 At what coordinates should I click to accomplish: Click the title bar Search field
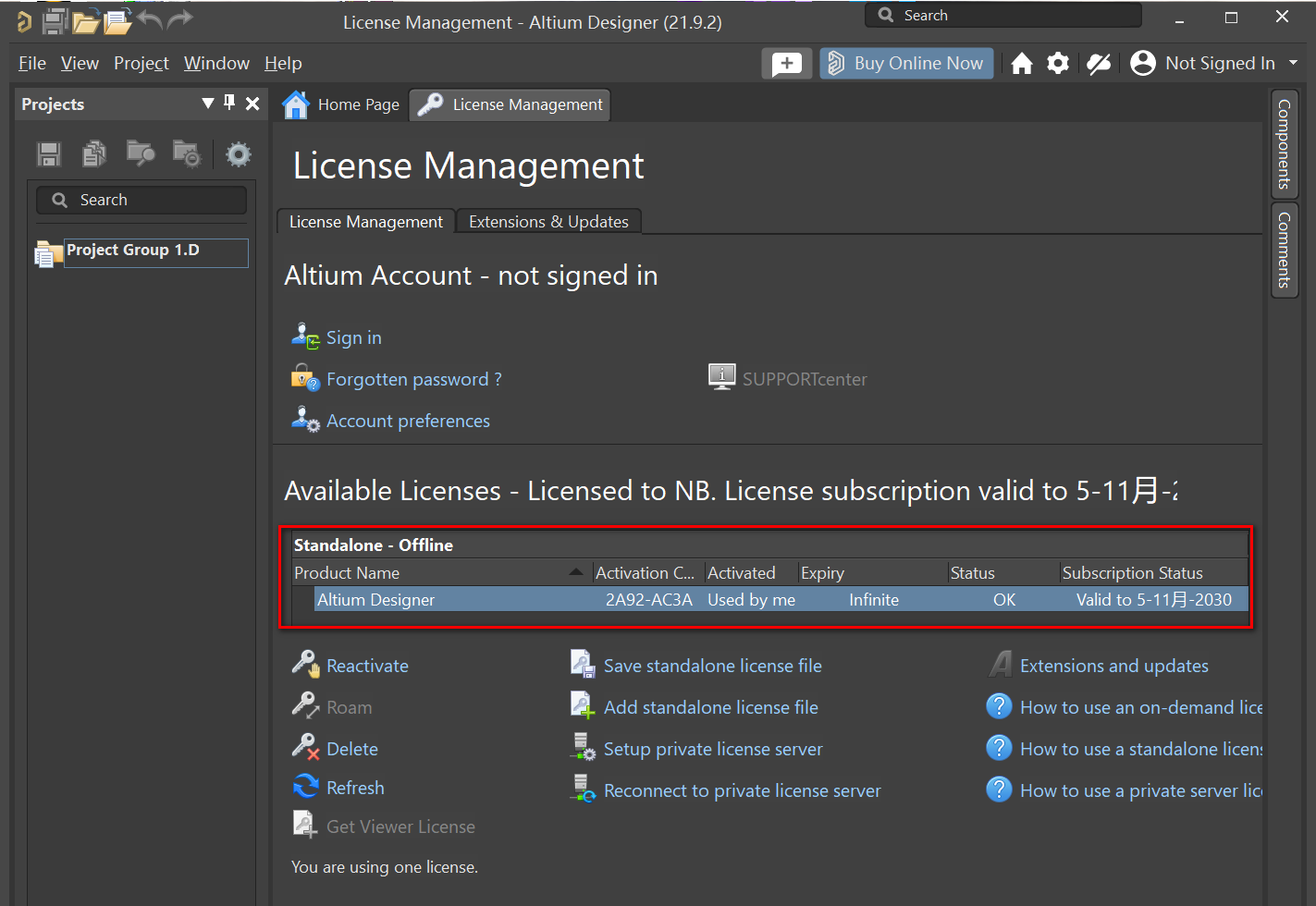tap(1003, 15)
